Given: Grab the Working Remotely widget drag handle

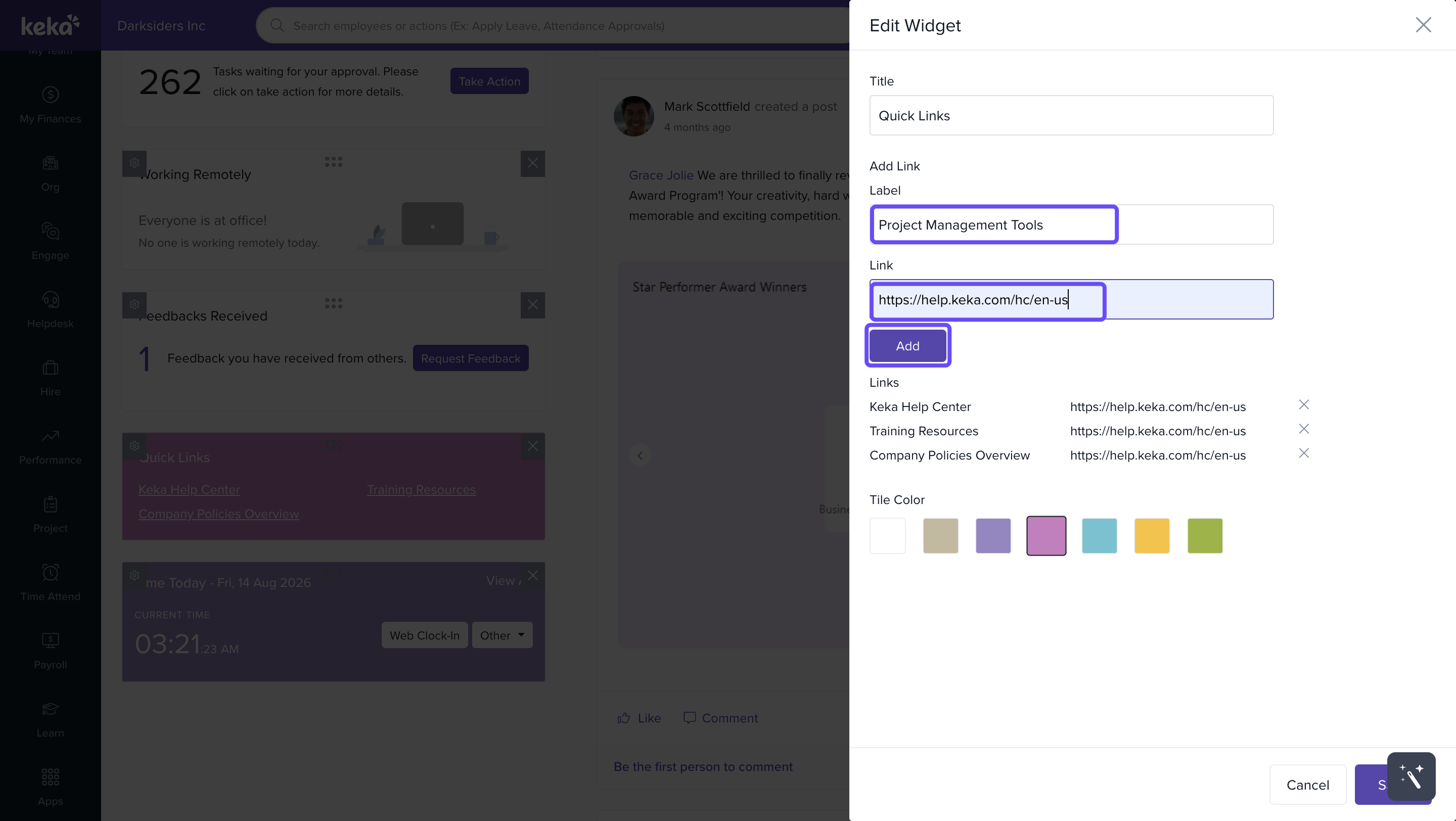Looking at the screenshot, I should [334, 162].
